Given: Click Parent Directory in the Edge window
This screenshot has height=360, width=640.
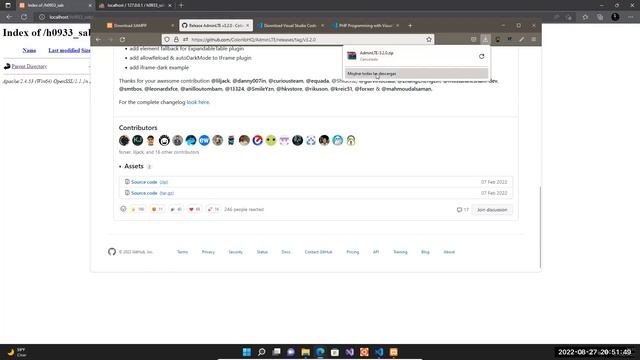Looking at the screenshot, I should click(x=29, y=66).
